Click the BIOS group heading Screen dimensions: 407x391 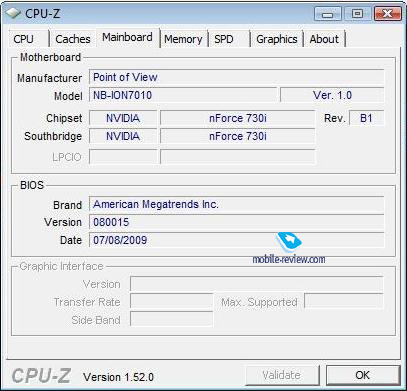tap(32, 185)
